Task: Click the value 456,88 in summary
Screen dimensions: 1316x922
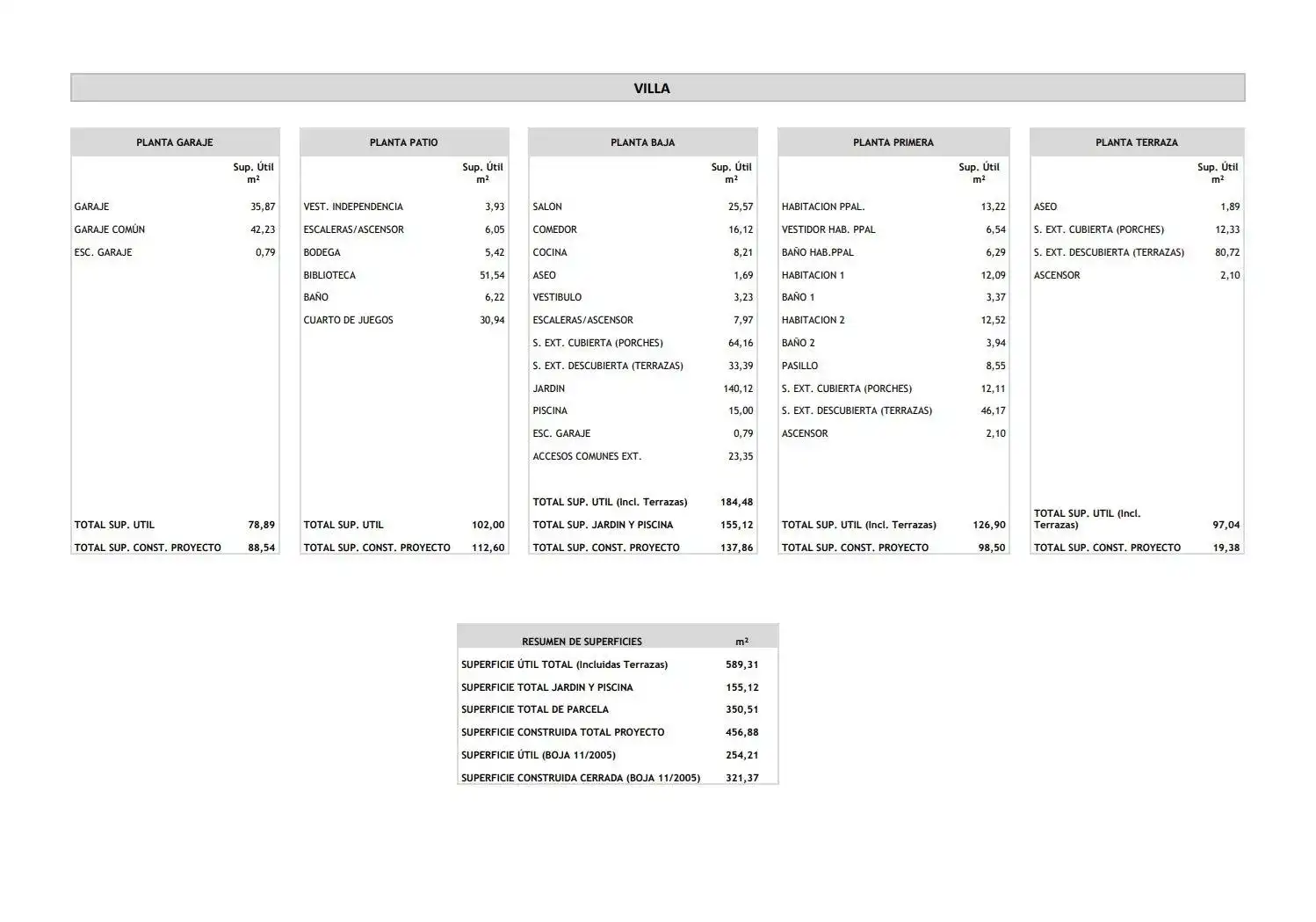Action: point(742,732)
